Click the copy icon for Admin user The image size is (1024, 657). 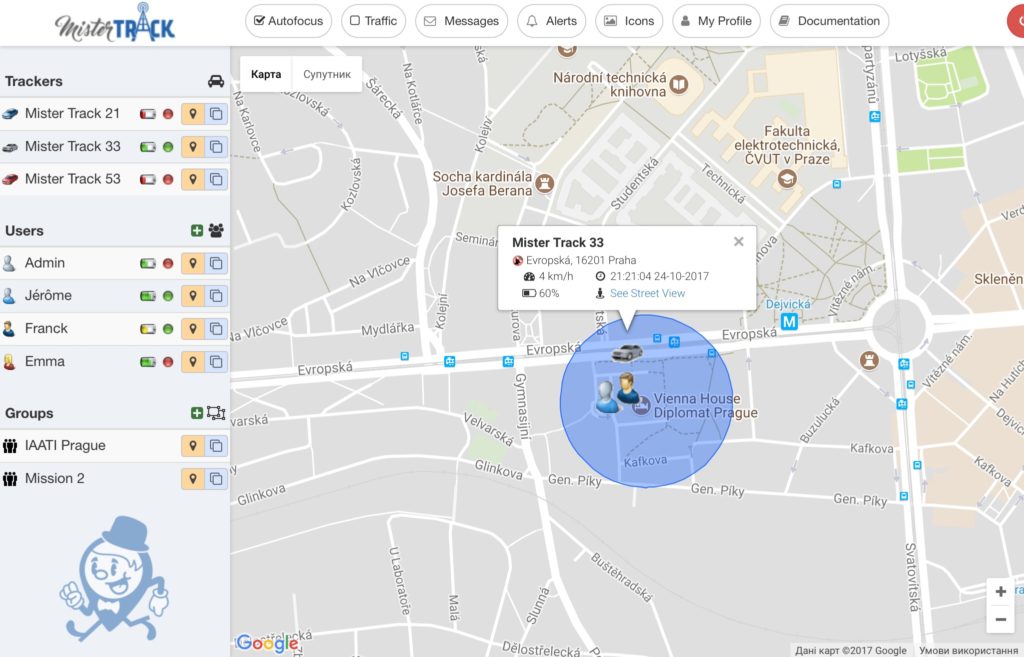(216, 263)
